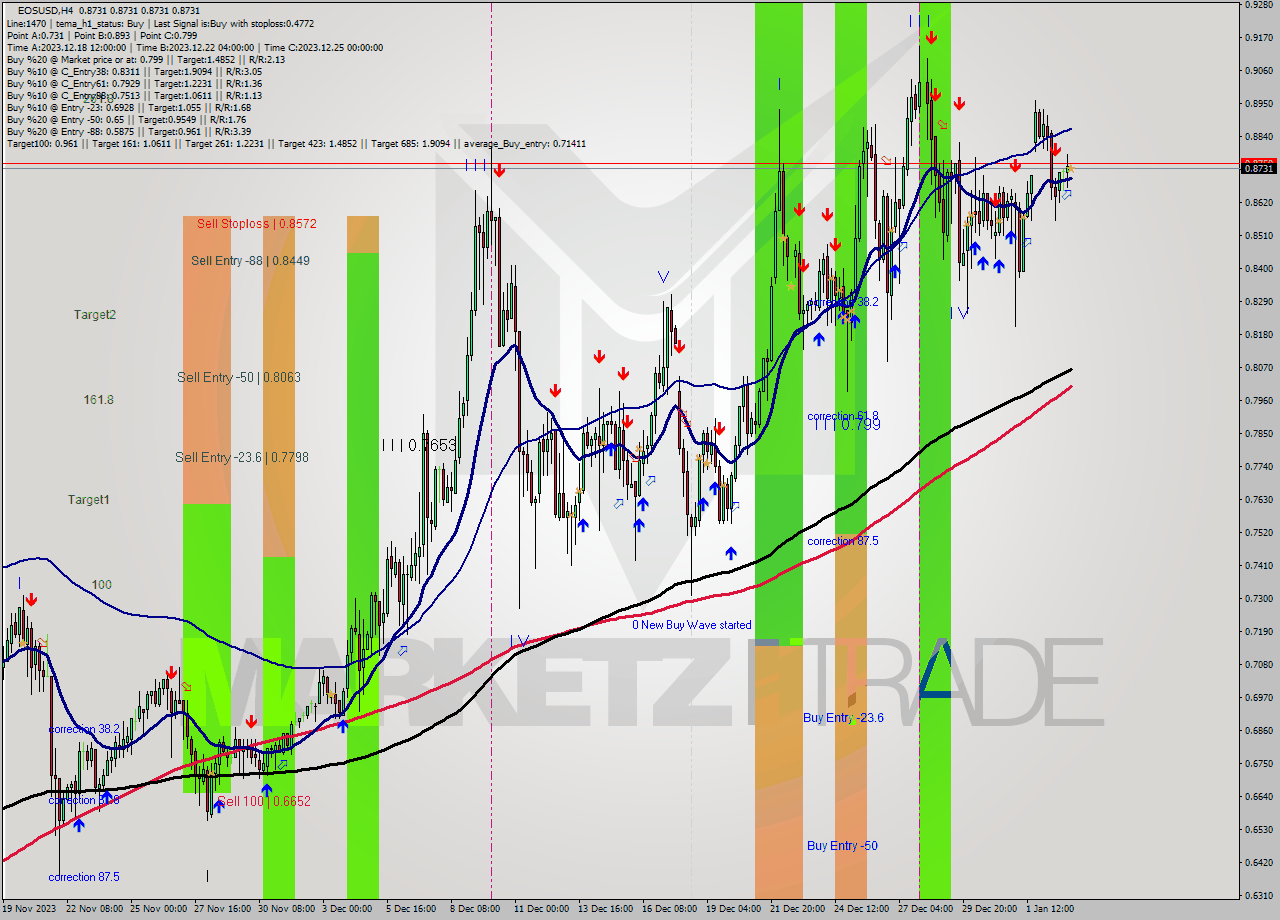Click the 'I I I 0.7653' wave label

tap(418, 445)
